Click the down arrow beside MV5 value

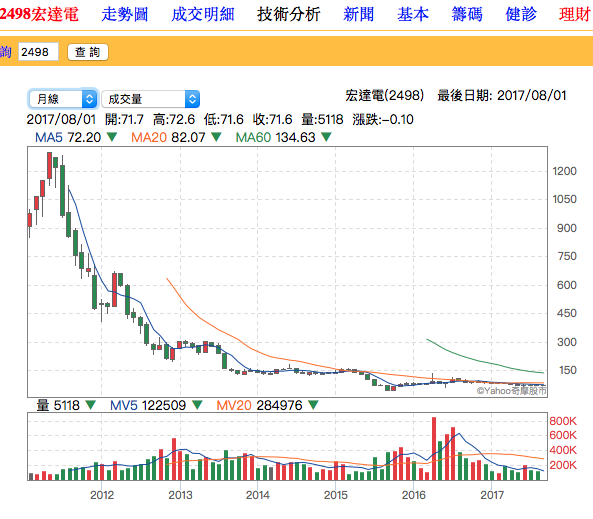click(x=197, y=405)
